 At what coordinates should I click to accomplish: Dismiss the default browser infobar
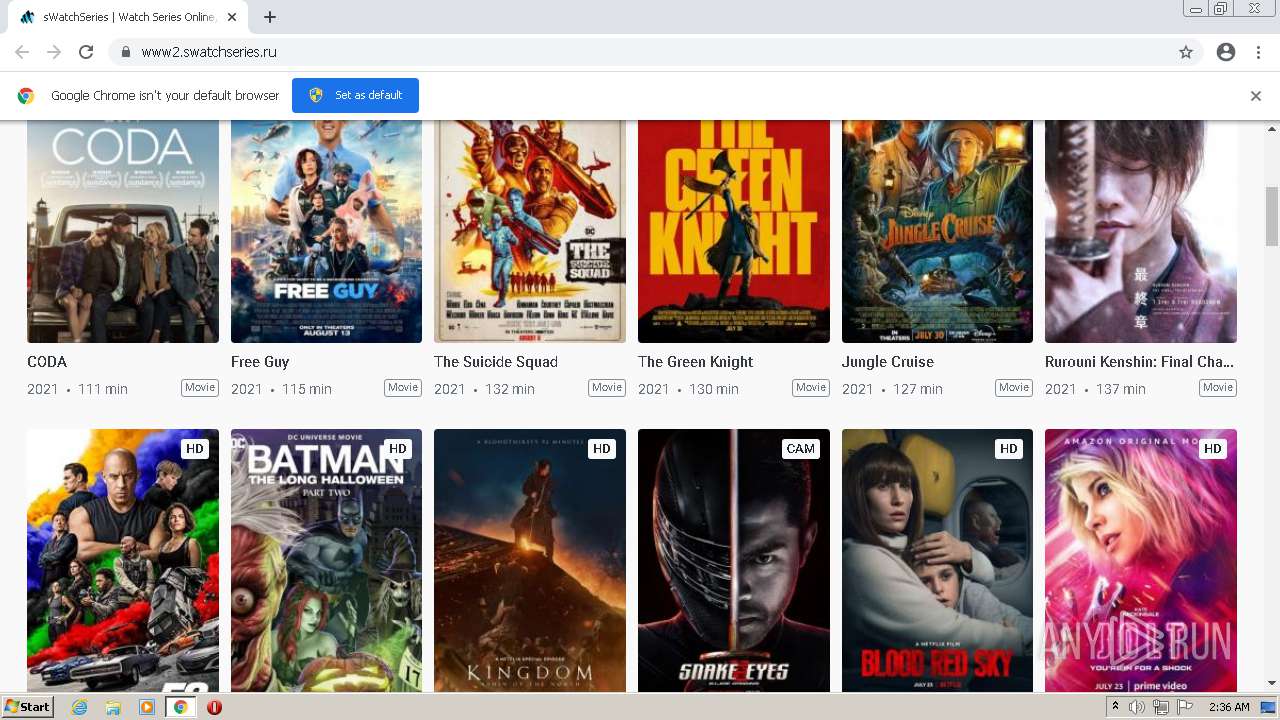coord(1256,96)
